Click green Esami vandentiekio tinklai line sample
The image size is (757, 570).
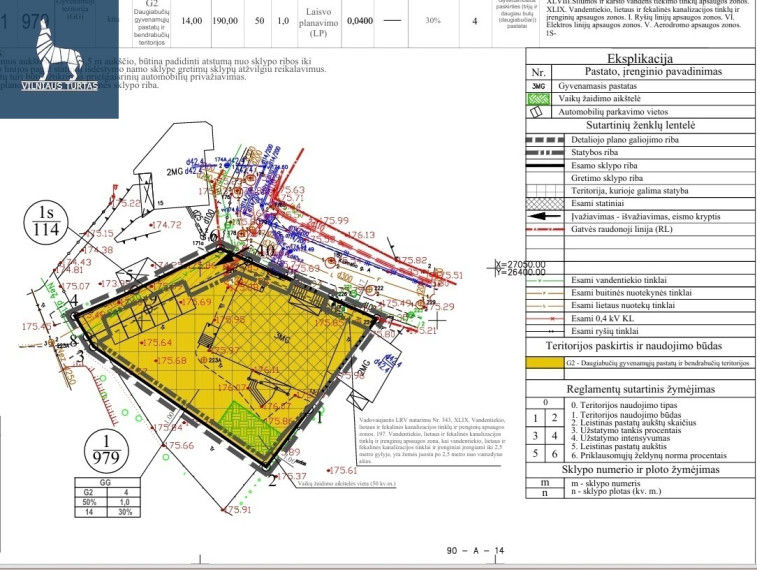pos(545,280)
